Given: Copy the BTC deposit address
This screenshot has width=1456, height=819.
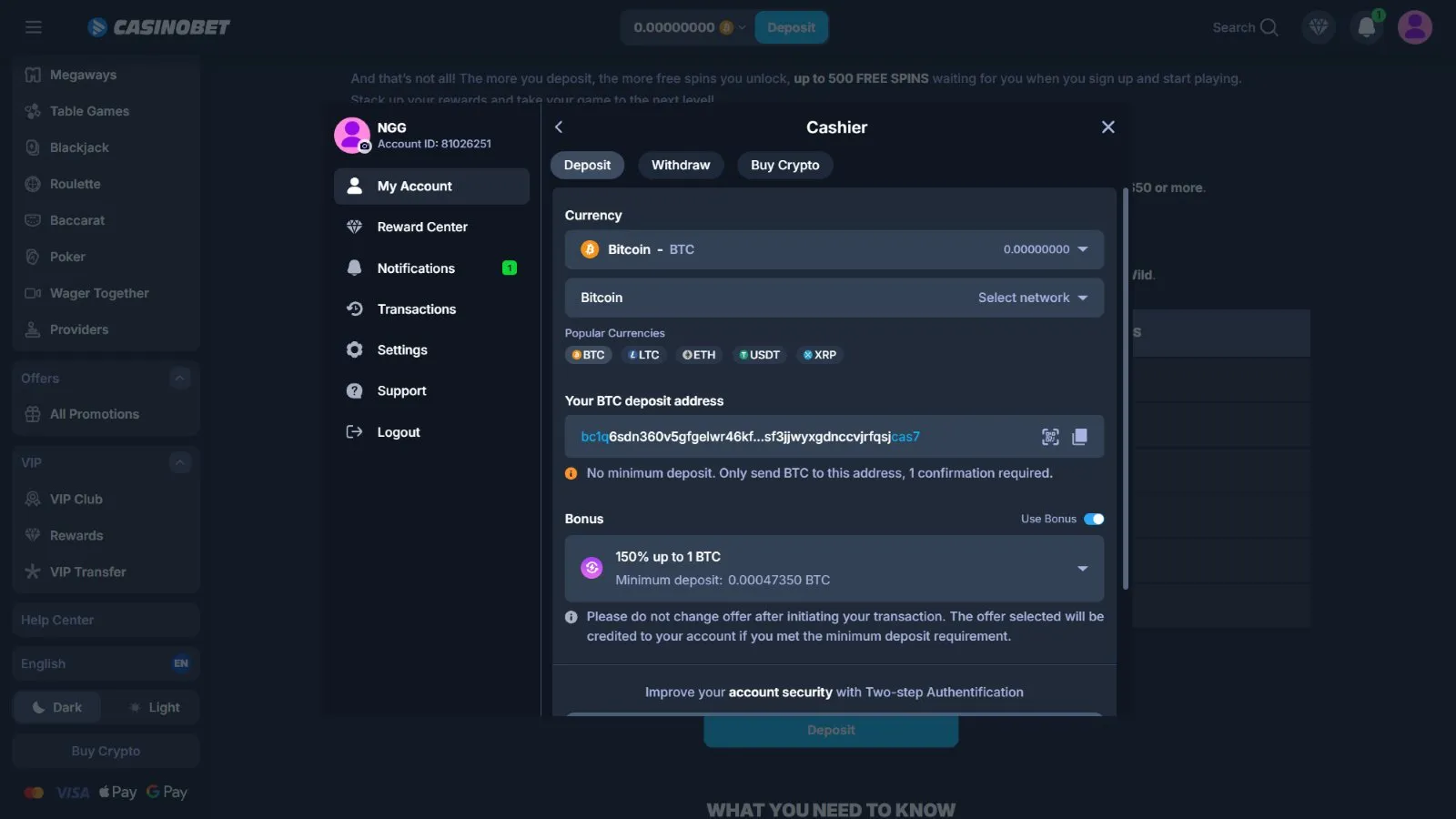Looking at the screenshot, I should [1079, 437].
